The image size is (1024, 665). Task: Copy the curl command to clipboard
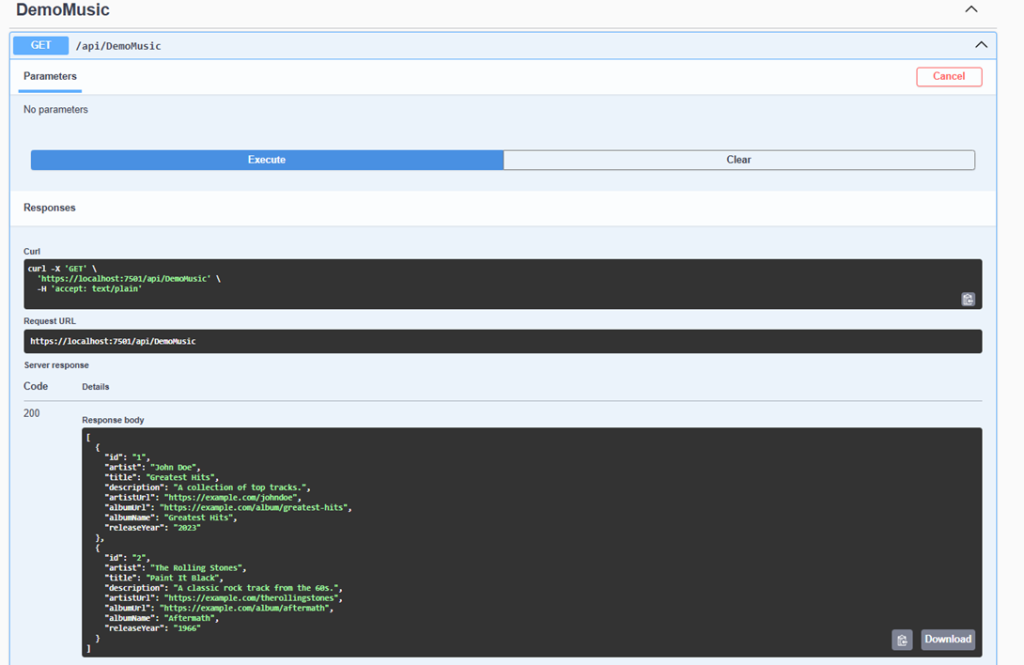point(967,299)
